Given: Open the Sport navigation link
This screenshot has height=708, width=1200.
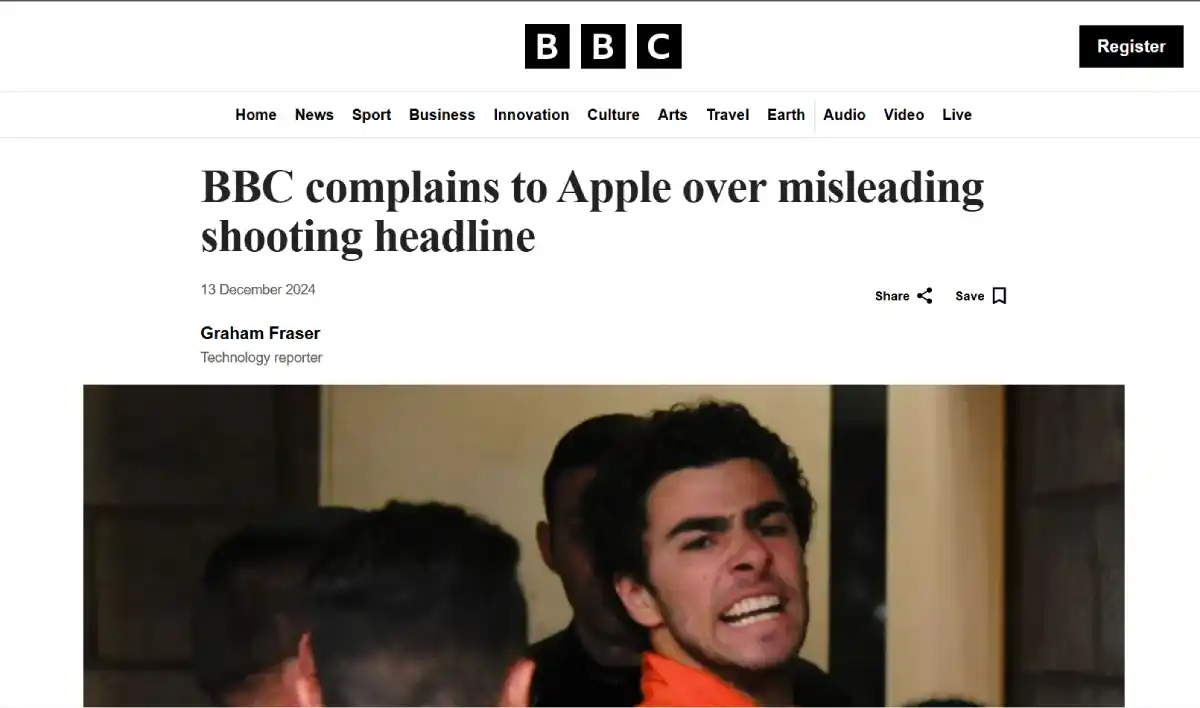Looking at the screenshot, I should tap(371, 115).
